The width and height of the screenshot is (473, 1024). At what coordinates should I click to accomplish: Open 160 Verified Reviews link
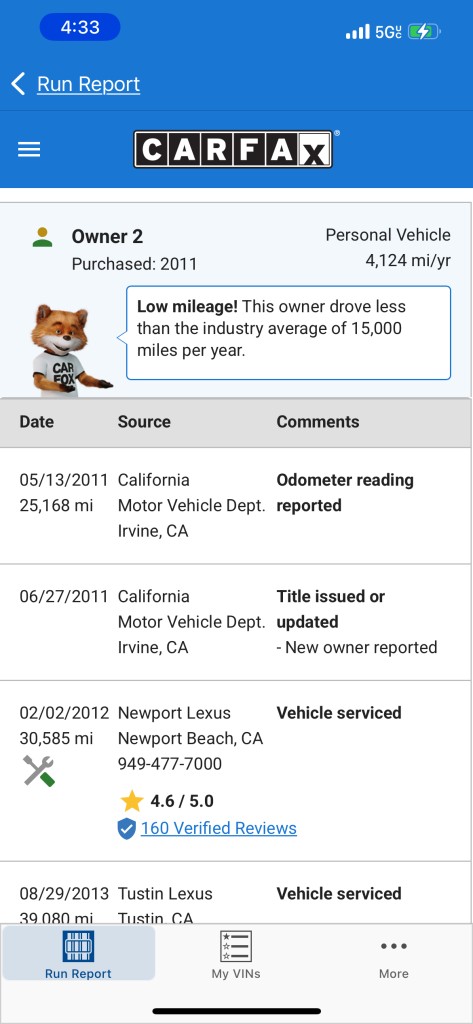(219, 828)
